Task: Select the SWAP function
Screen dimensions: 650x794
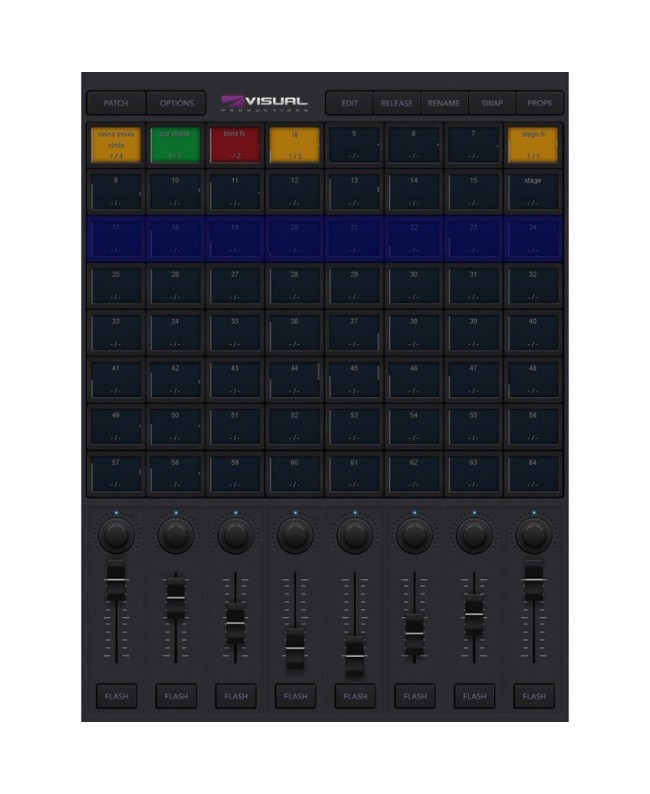Action: [492, 103]
